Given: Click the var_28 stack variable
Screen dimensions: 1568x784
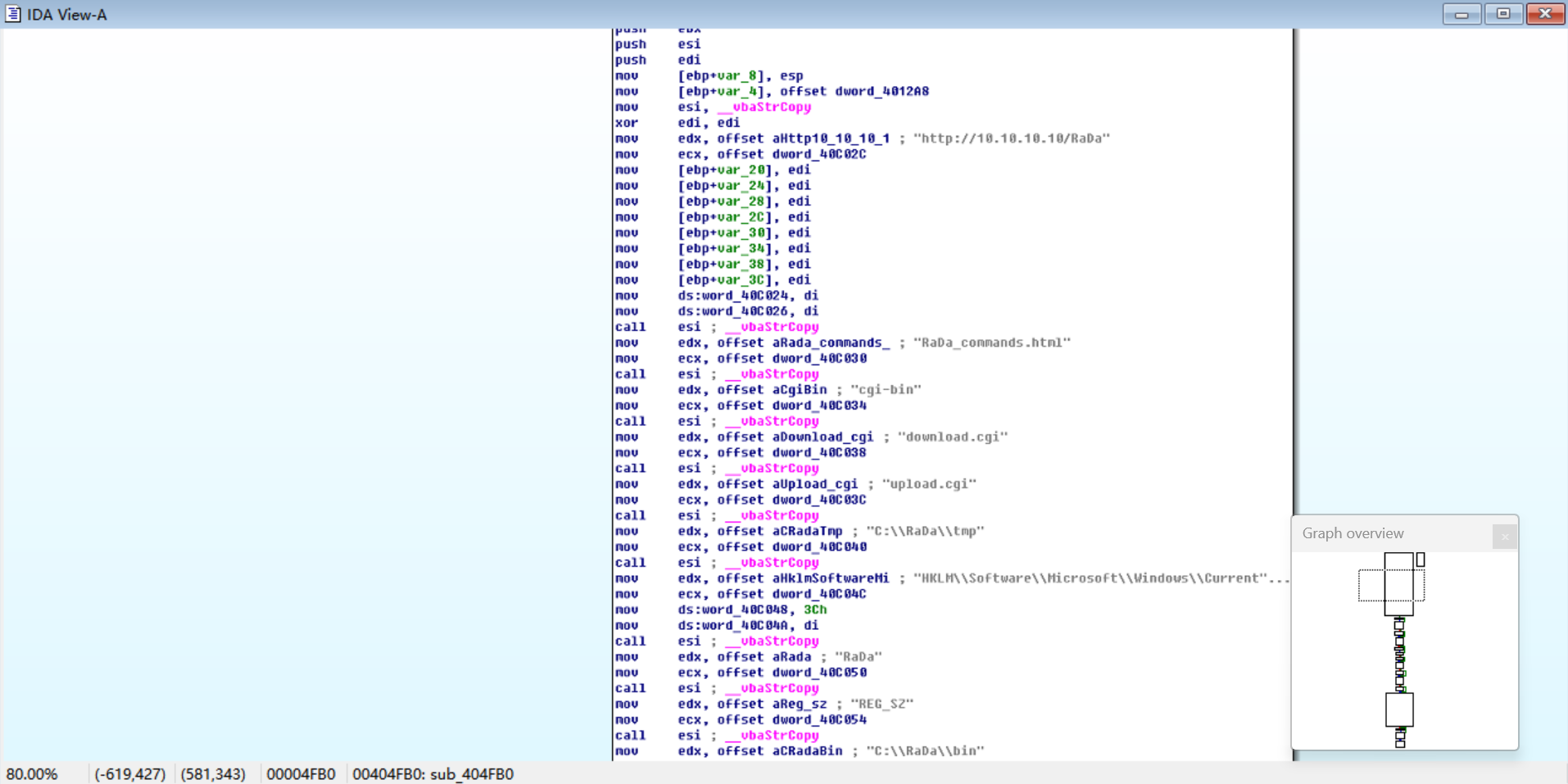Looking at the screenshot, I should click(x=741, y=202).
